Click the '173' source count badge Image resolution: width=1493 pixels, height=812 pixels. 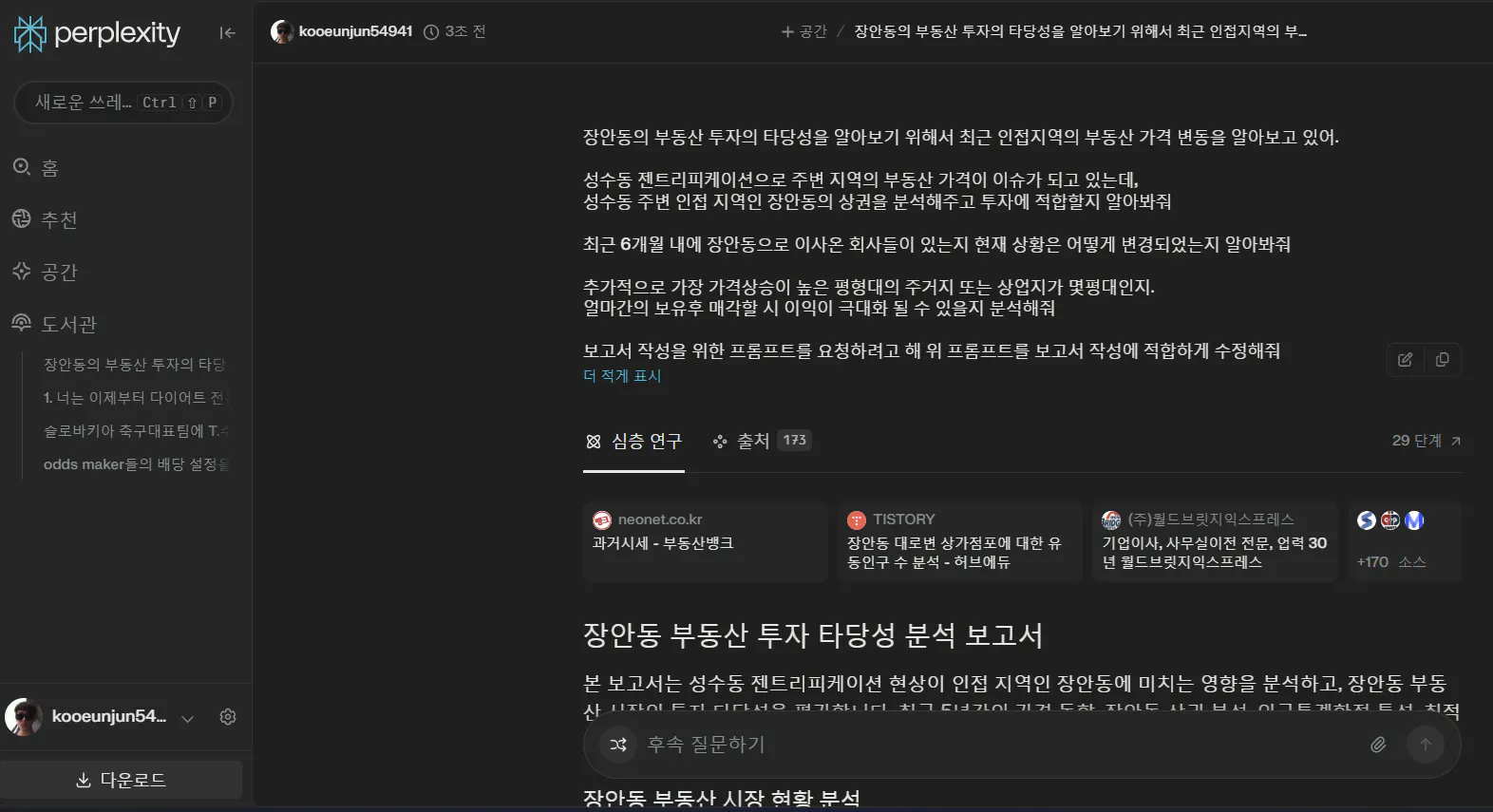coord(795,440)
